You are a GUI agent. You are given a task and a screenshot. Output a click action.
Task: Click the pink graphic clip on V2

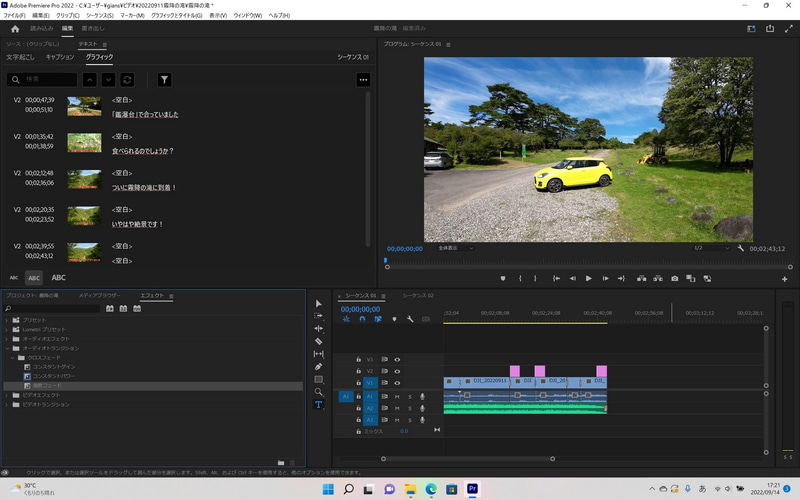515,371
